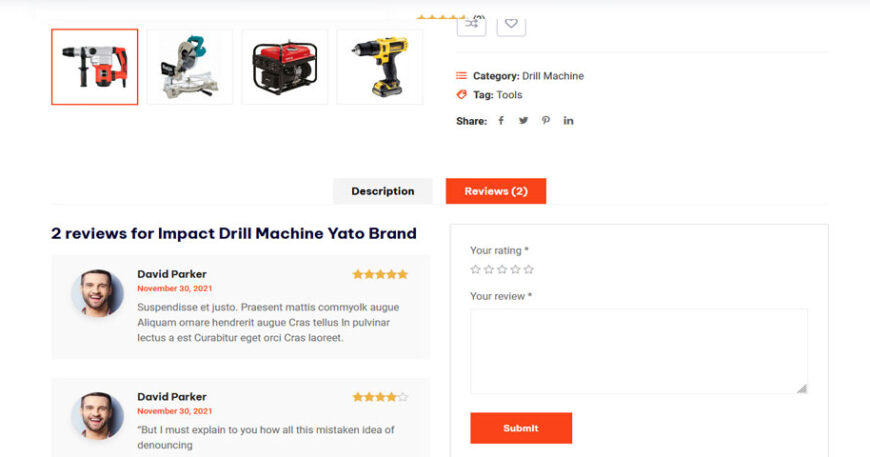Select the yellow cordless drill thumbnail
The width and height of the screenshot is (870, 457).
(380, 67)
